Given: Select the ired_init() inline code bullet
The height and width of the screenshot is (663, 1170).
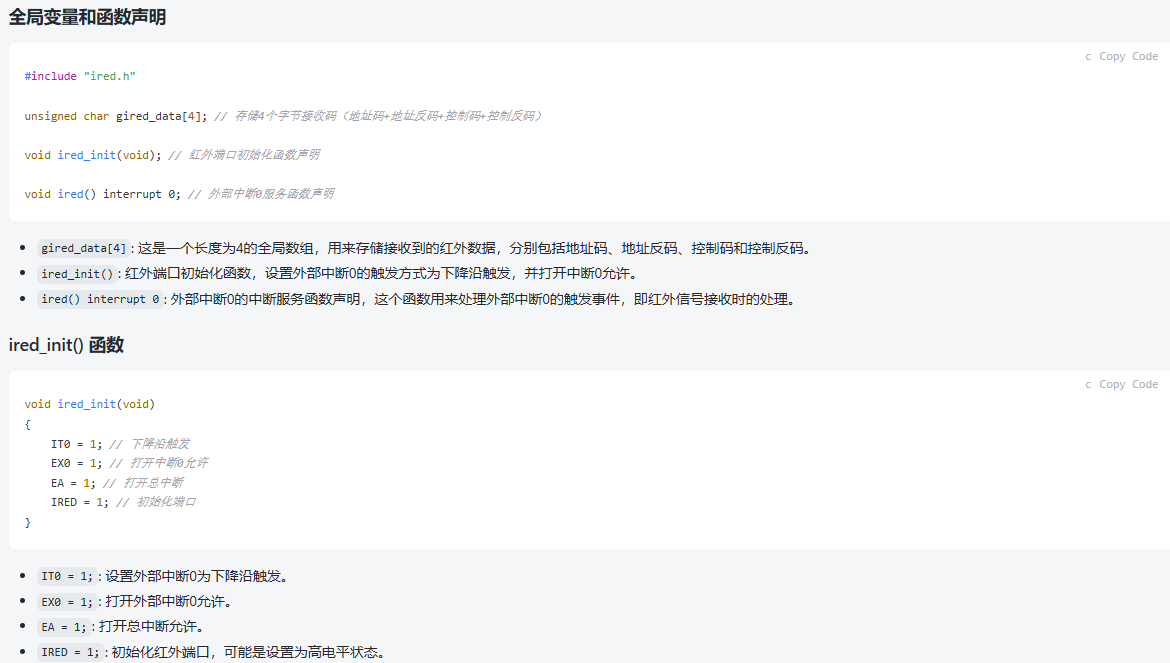Looking at the screenshot, I should click(78, 274).
